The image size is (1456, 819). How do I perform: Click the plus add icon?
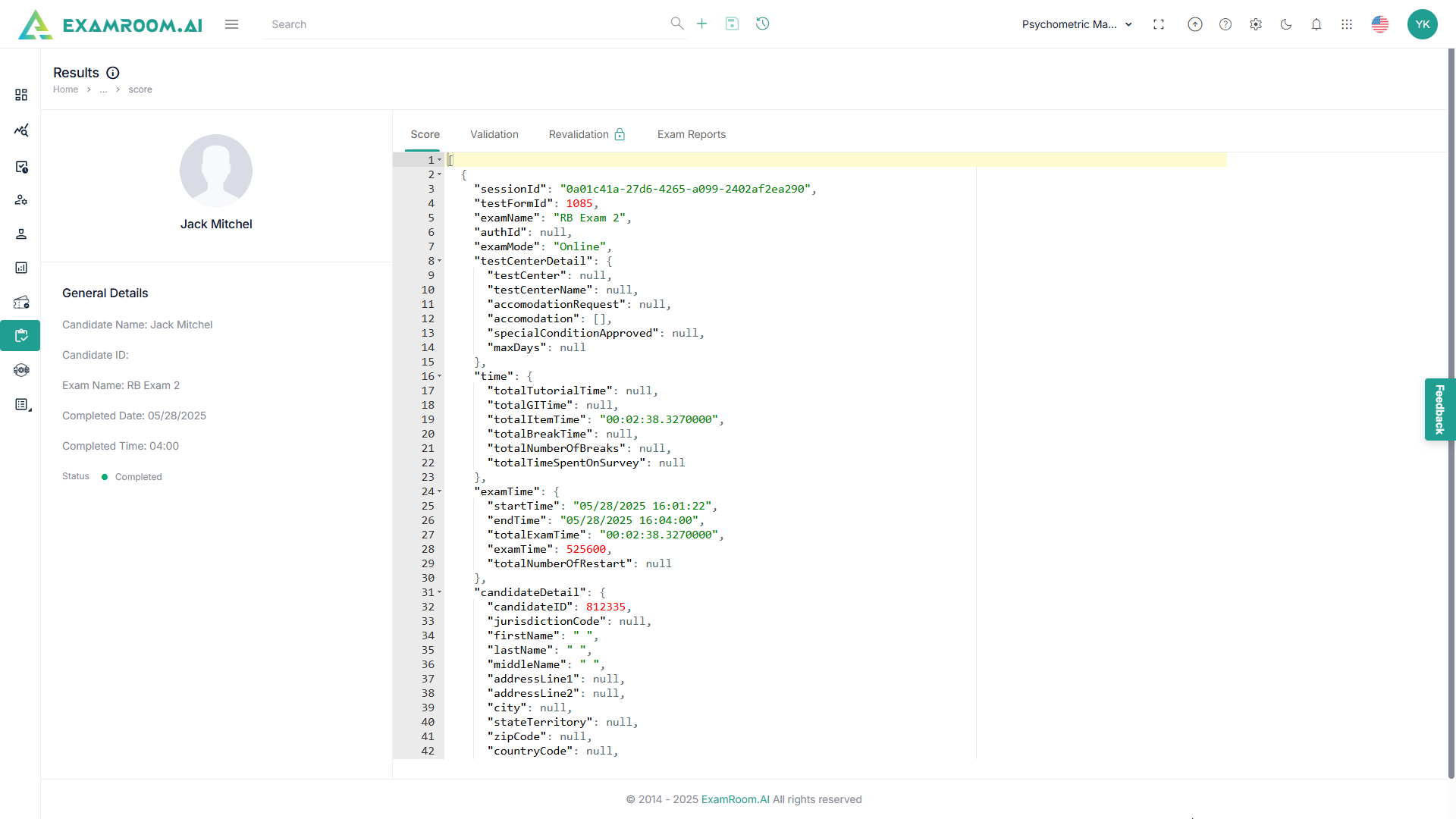tap(702, 24)
